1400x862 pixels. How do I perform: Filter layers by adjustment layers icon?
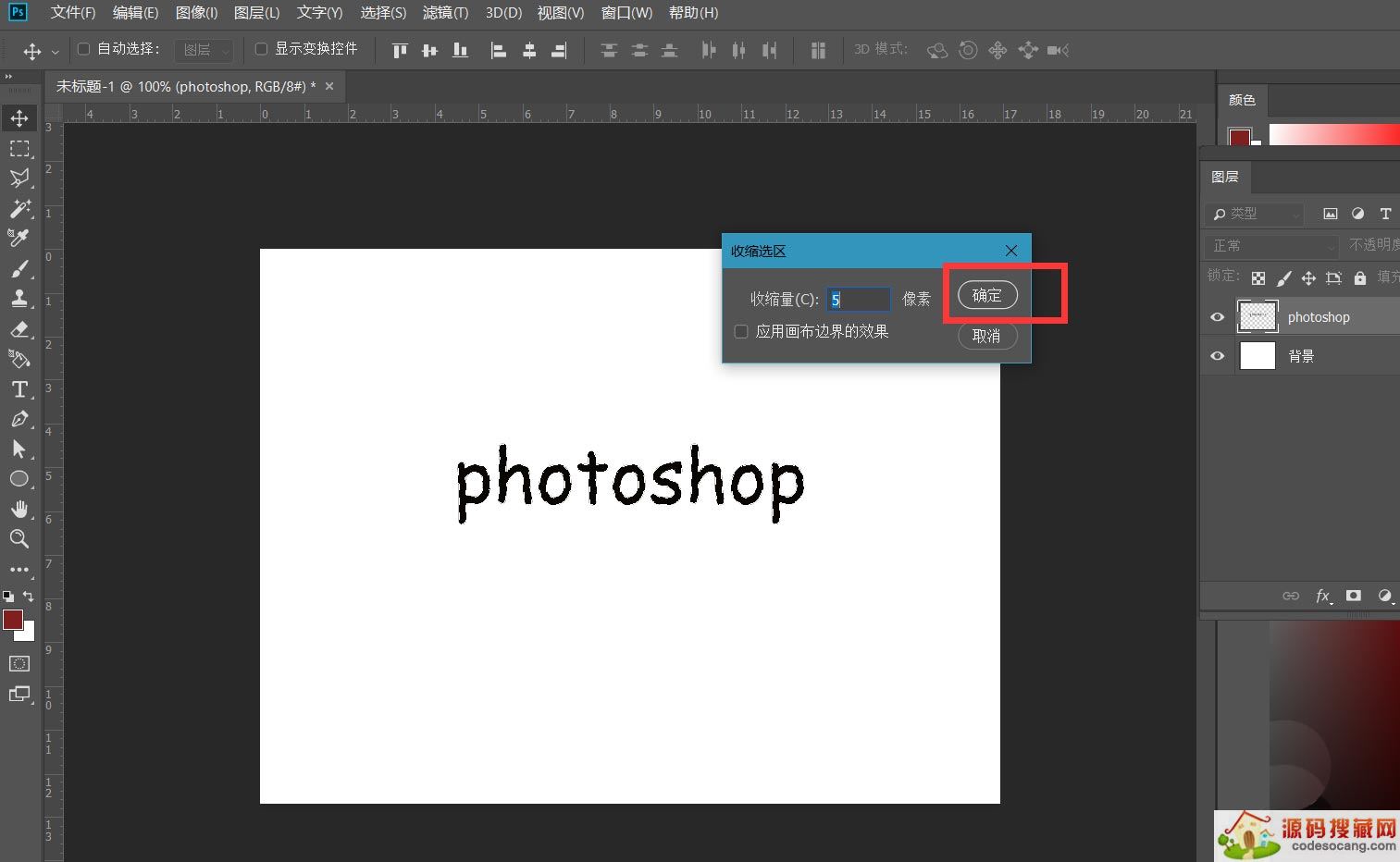pos(1357,214)
